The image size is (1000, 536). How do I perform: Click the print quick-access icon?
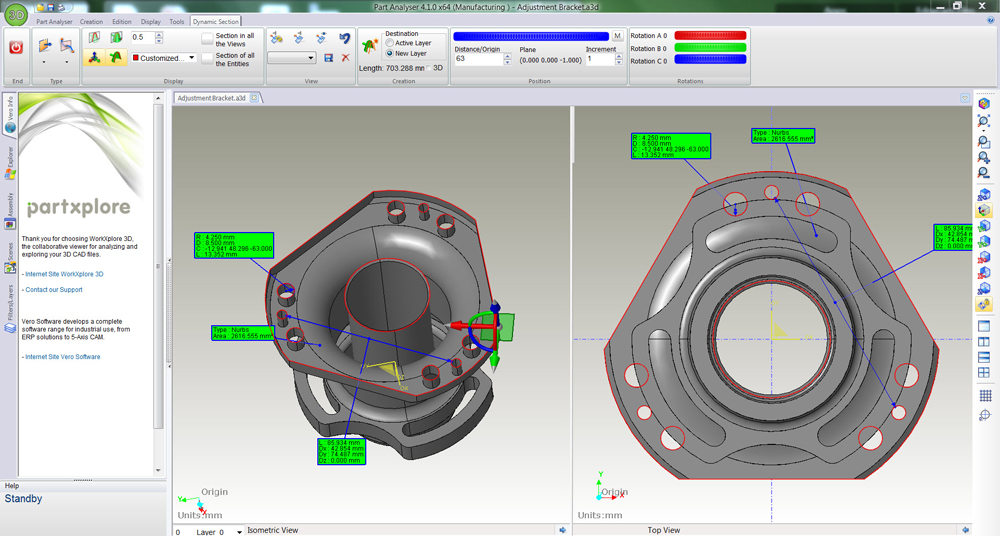tap(61, 7)
